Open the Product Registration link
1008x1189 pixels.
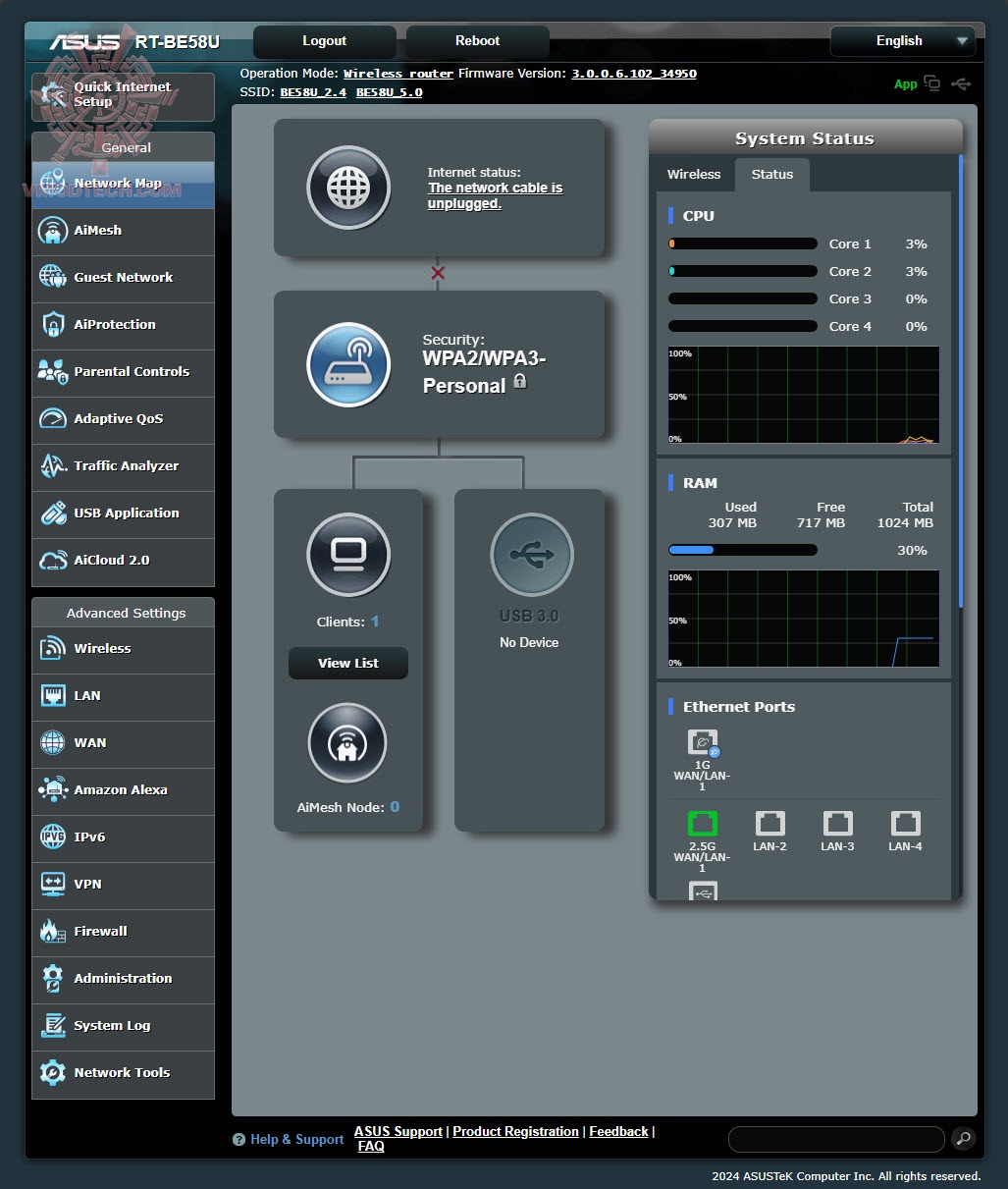click(516, 1131)
